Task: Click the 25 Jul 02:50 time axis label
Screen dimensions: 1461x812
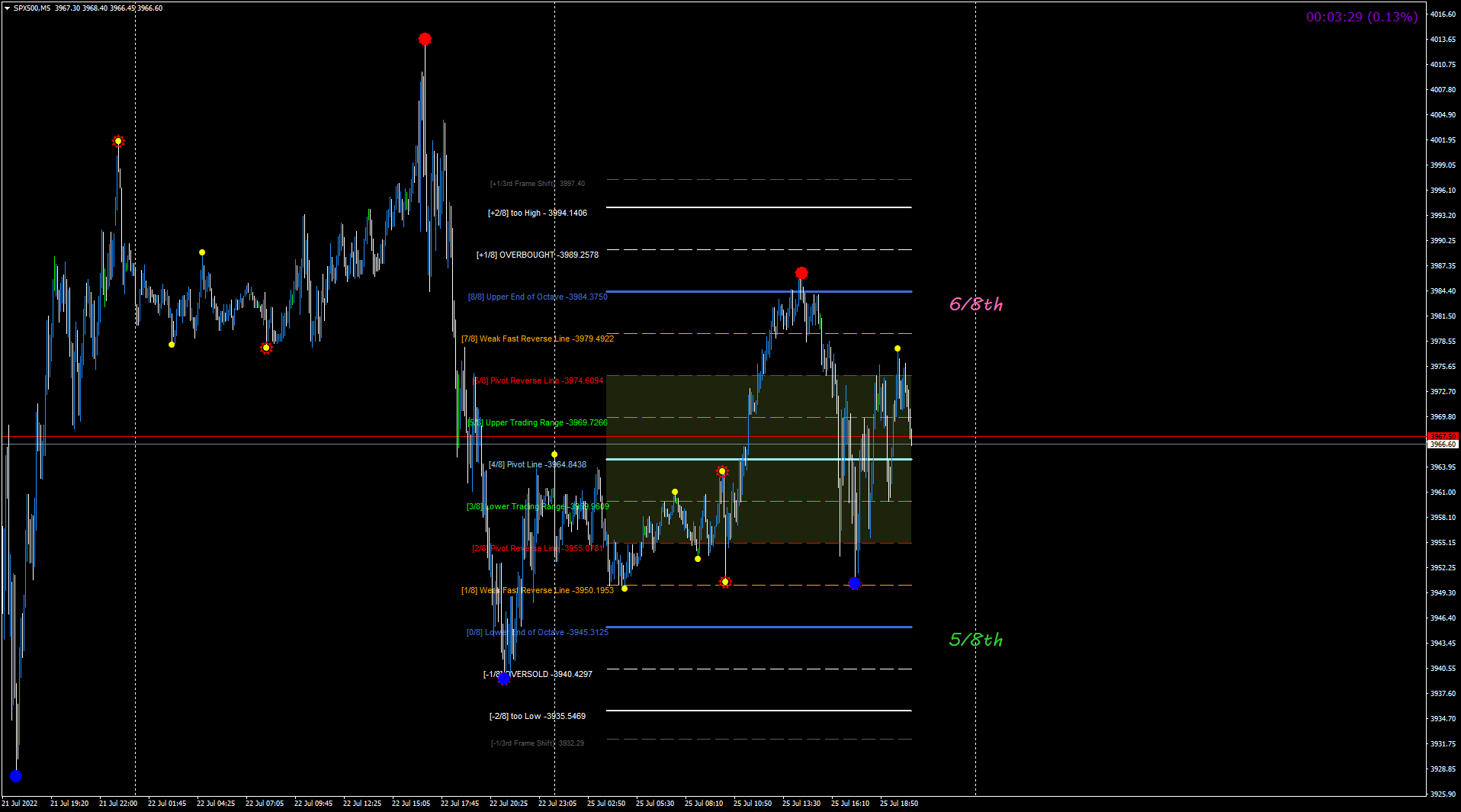Action: point(606,804)
